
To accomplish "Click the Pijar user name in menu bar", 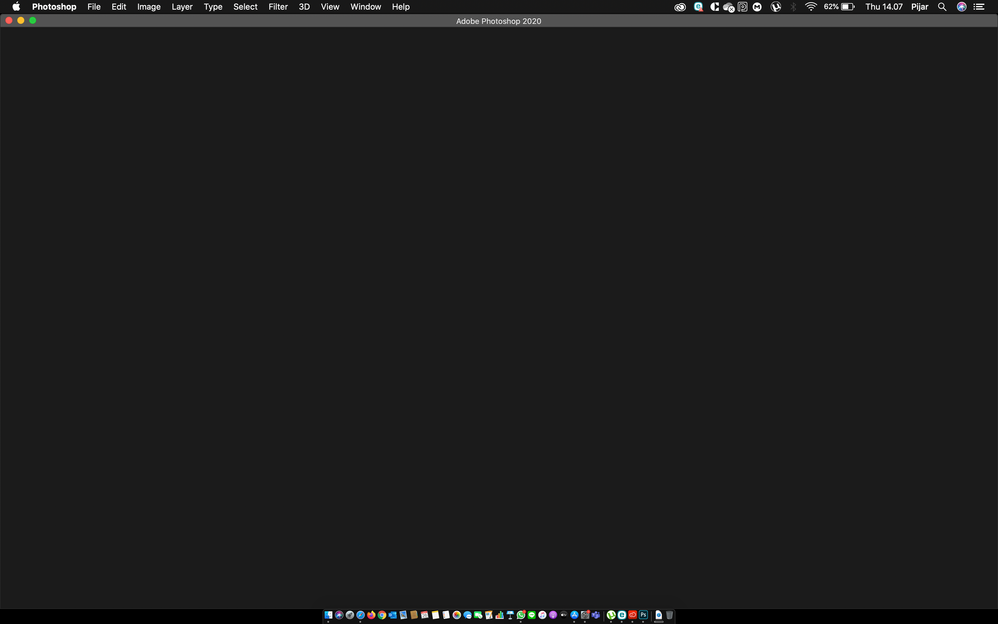I will coord(919,7).
